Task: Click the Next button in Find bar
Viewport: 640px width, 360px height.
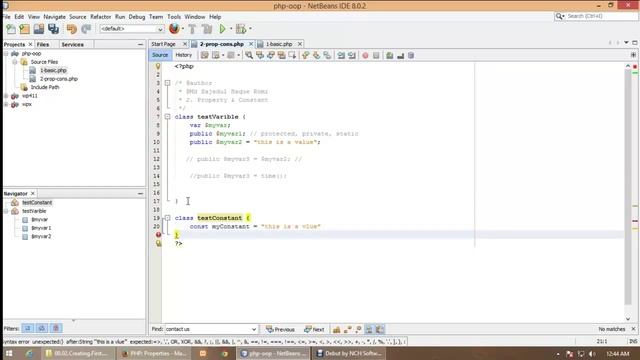Action: click(314, 329)
